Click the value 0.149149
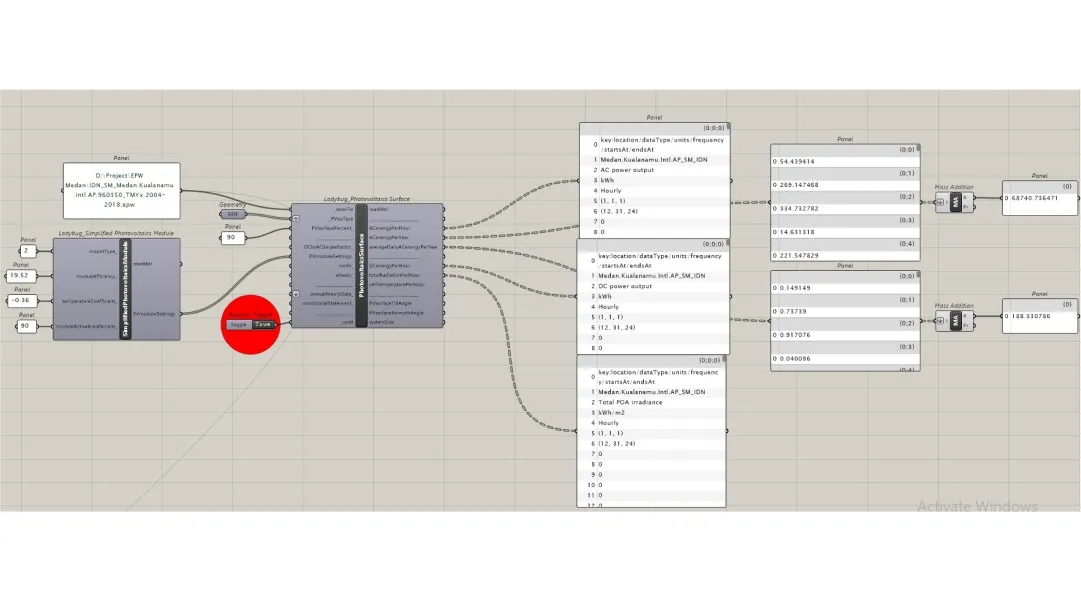1081x601 pixels. [x=795, y=288]
